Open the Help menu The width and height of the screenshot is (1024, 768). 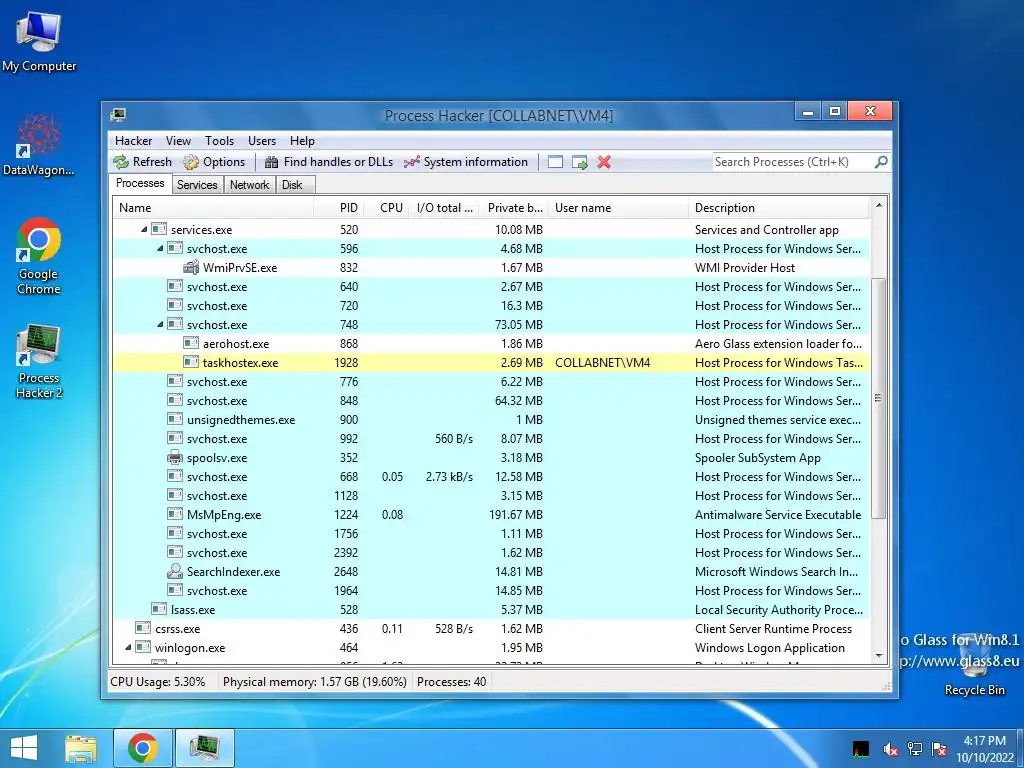pyautogui.click(x=302, y=141)
